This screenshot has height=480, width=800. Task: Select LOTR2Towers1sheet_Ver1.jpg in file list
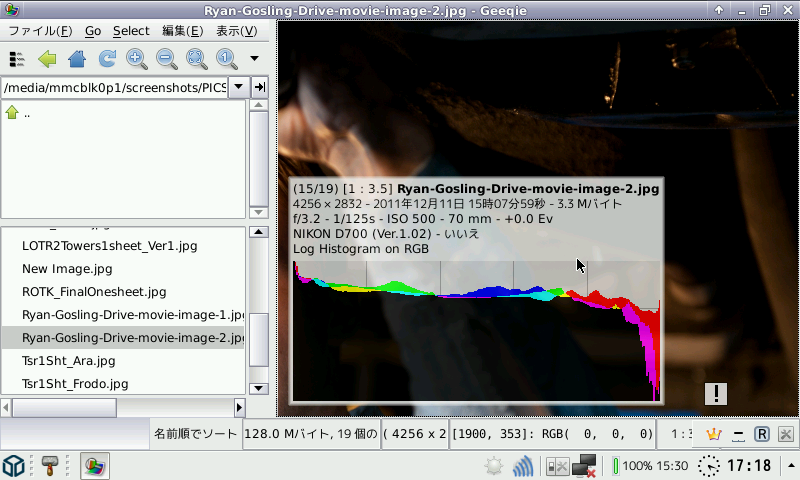[123, 246]
